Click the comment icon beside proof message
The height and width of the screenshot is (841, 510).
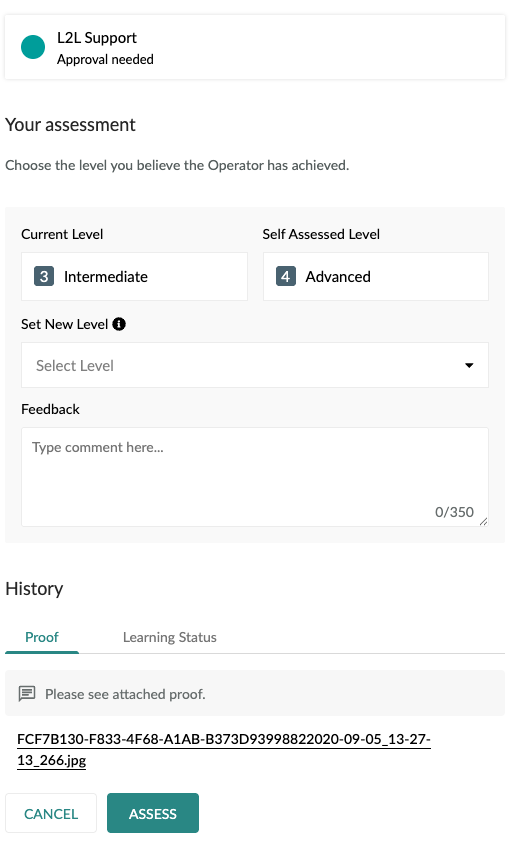(x=27, y=694)
